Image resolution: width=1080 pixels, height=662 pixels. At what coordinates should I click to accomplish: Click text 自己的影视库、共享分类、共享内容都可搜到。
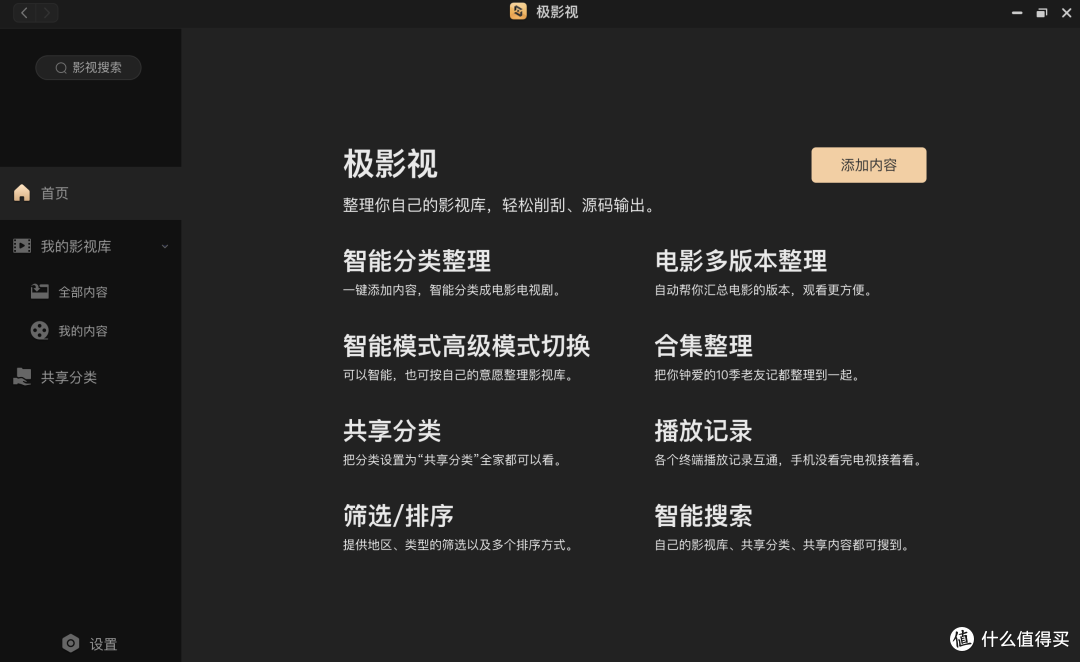click(x=784, y=545)
